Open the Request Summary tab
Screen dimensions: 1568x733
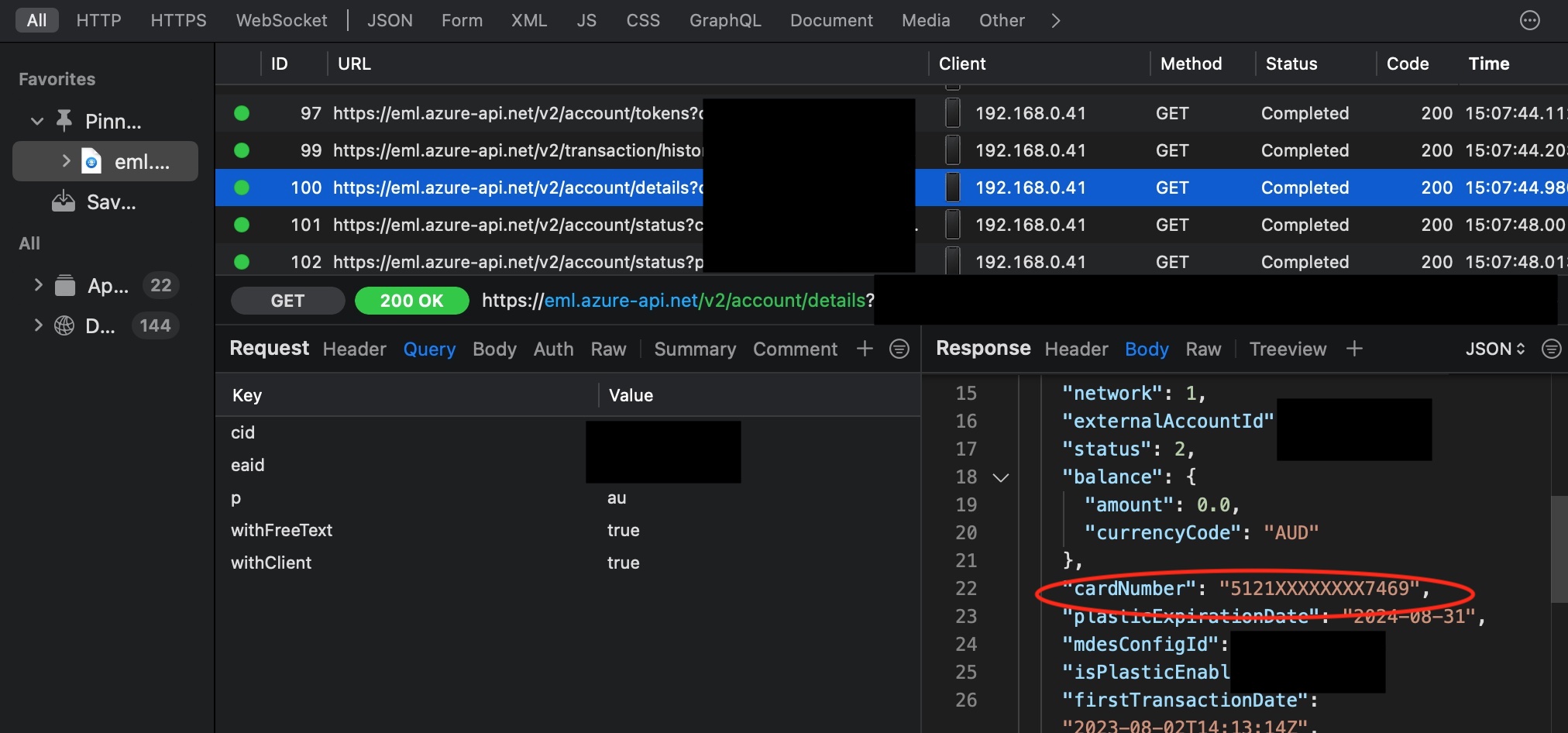(x=695, y=349)
